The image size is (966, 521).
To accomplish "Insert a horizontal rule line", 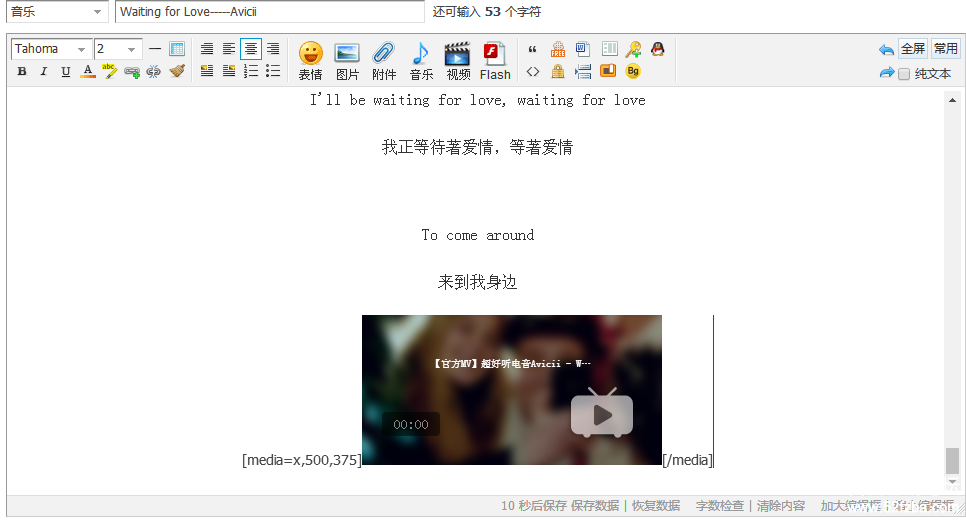I will click(x=155, y=49).
